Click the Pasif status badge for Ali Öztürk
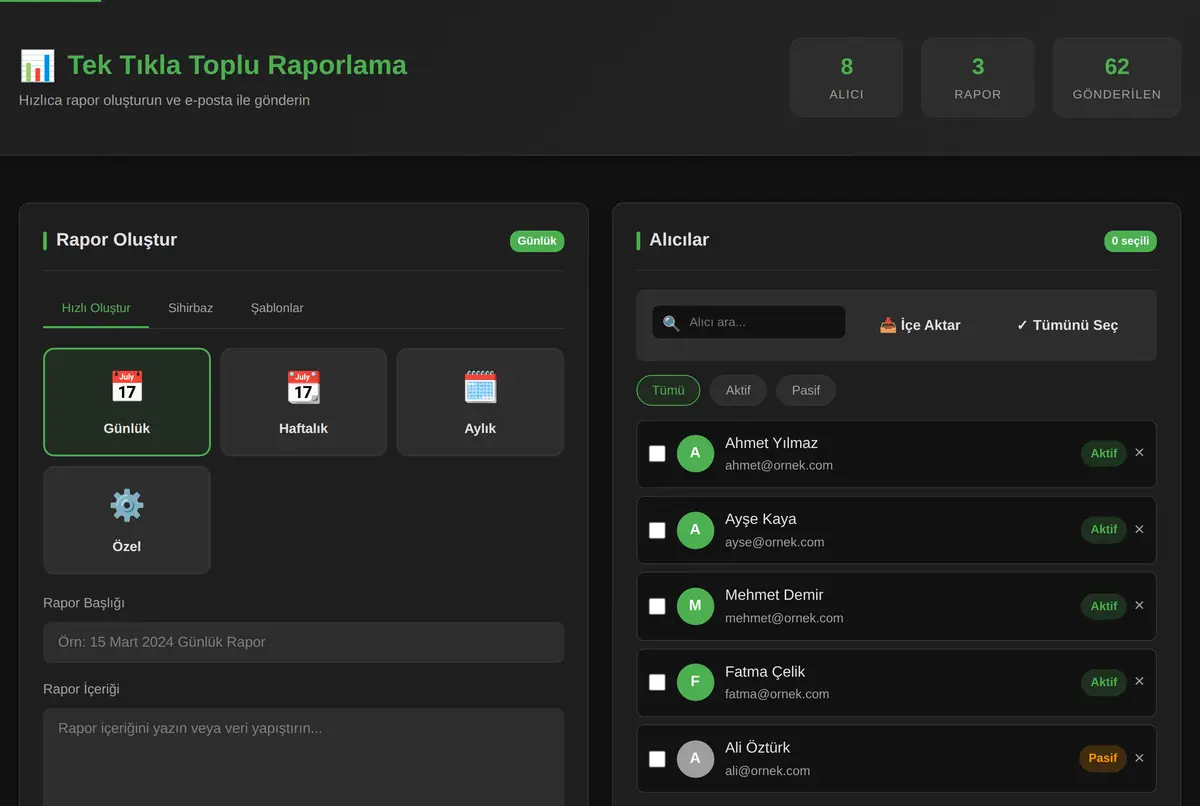1200x806 pixels. point(1103,758)
